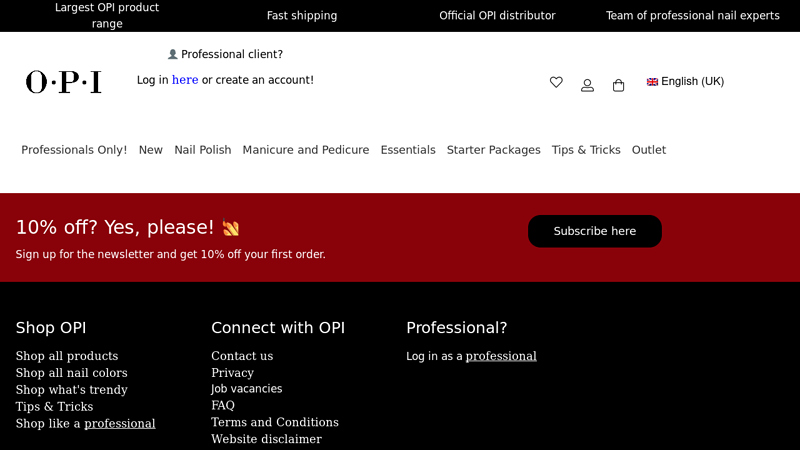This screenshot has height=450, width=800.
Task: Open the Professionals Only! menu
Action: click(x=74, y=150)
